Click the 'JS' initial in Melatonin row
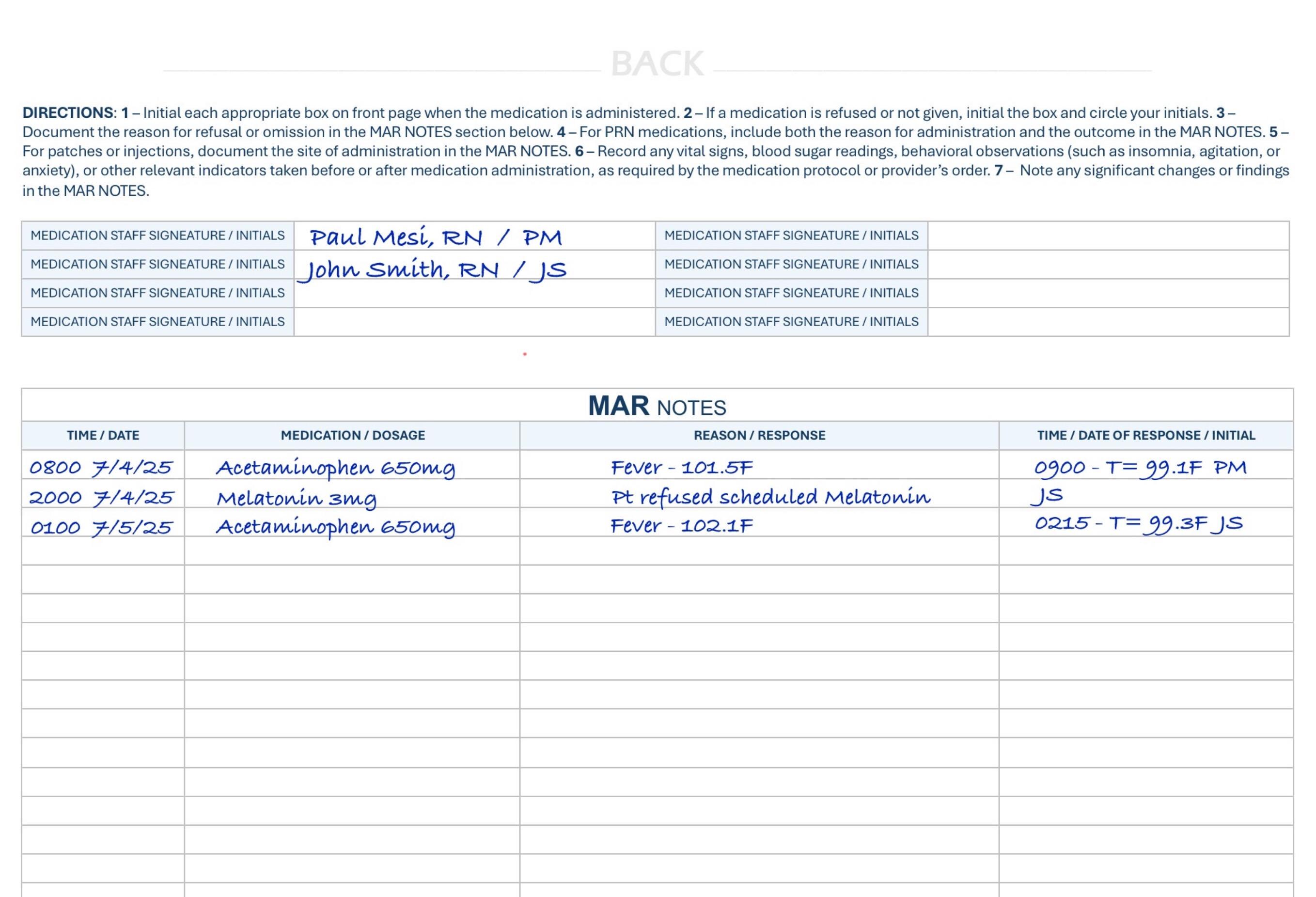 1047,496
